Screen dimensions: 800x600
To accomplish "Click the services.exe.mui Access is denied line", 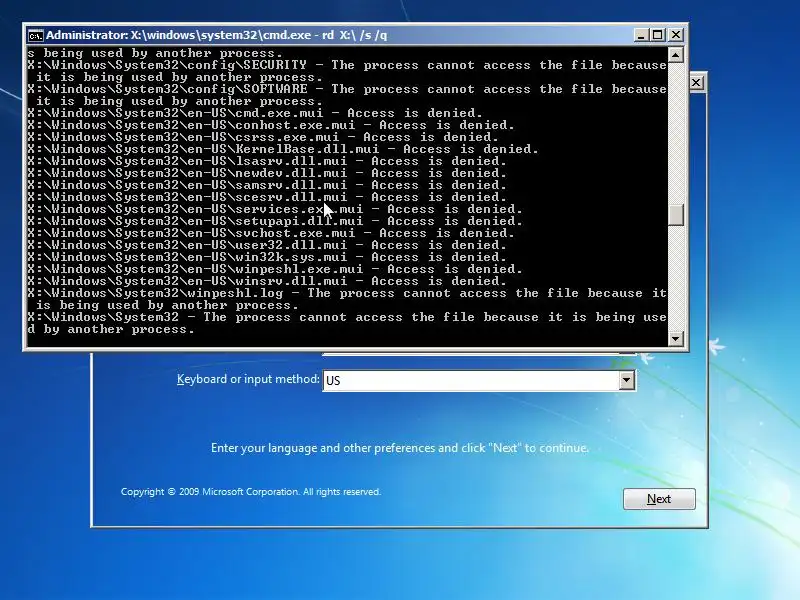I will point(275,209).
